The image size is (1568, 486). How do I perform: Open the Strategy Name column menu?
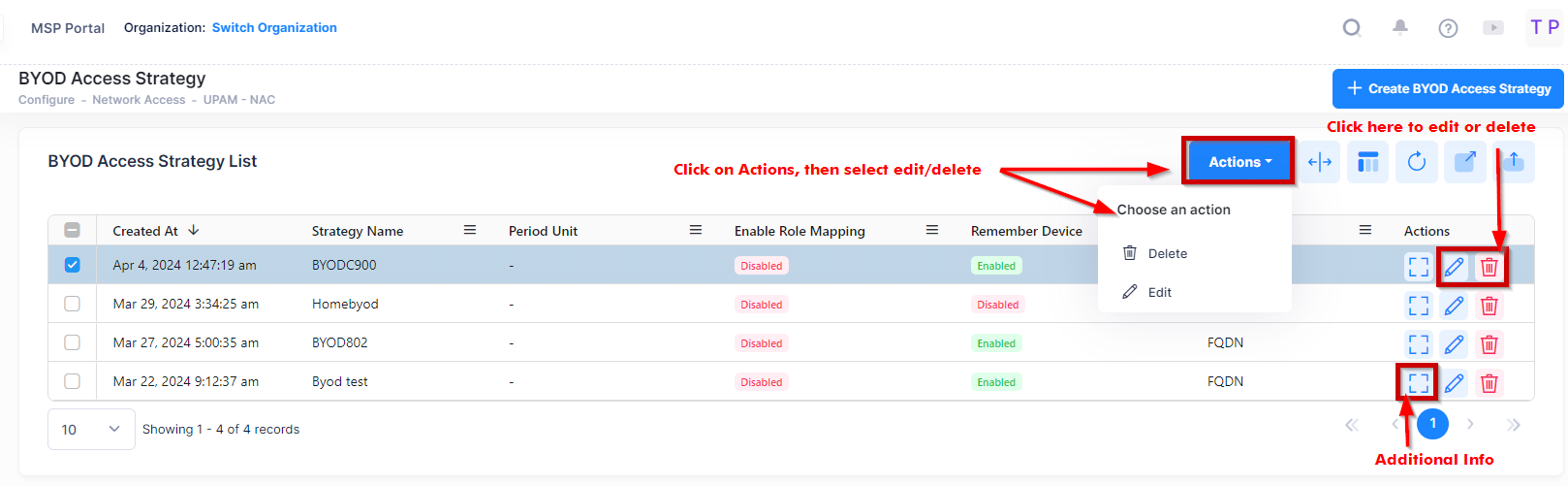pos(470,230)
